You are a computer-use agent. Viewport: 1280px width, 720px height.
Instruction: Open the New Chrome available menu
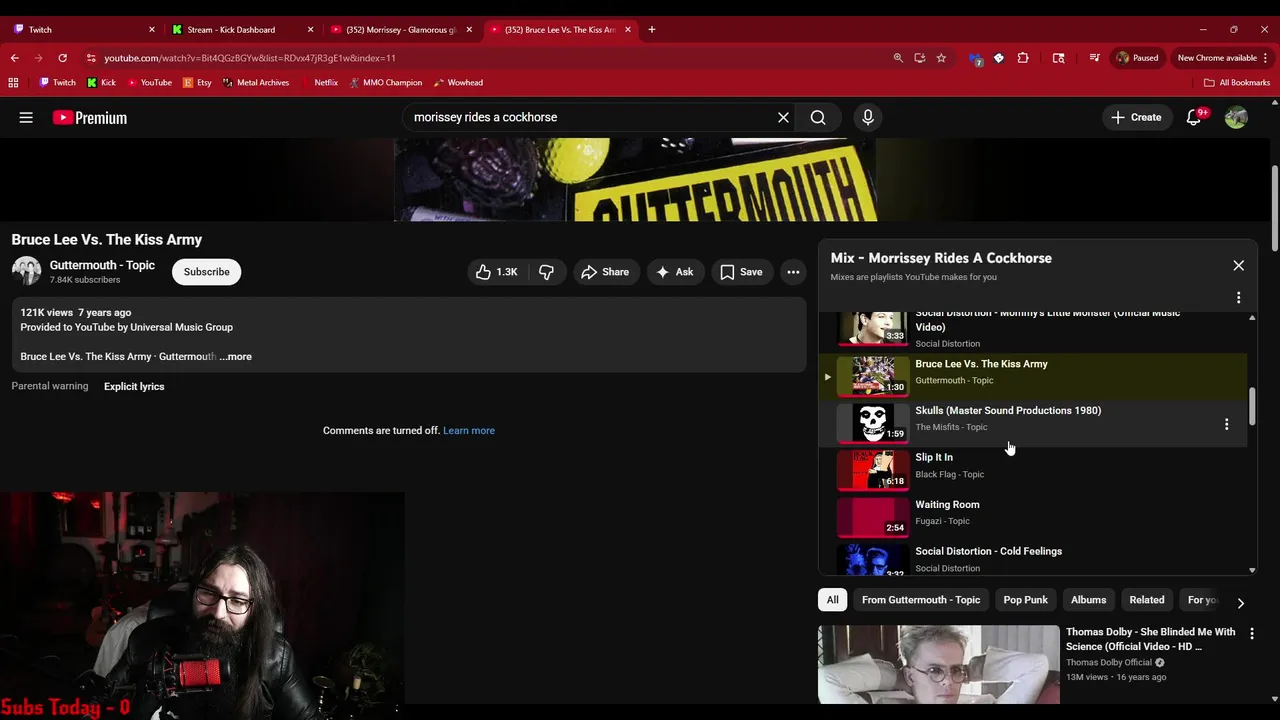[x=1223, y=58]
